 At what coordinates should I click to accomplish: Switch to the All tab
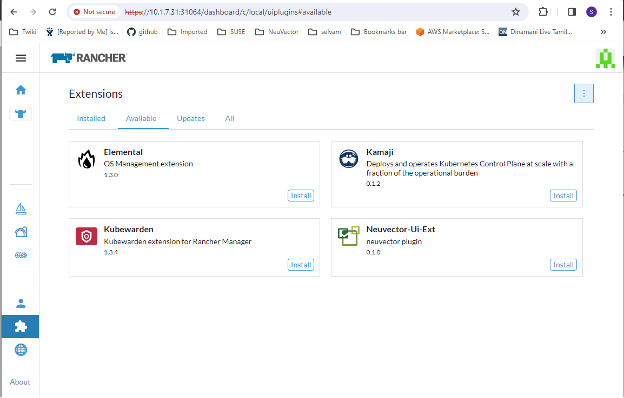point(230,119)
